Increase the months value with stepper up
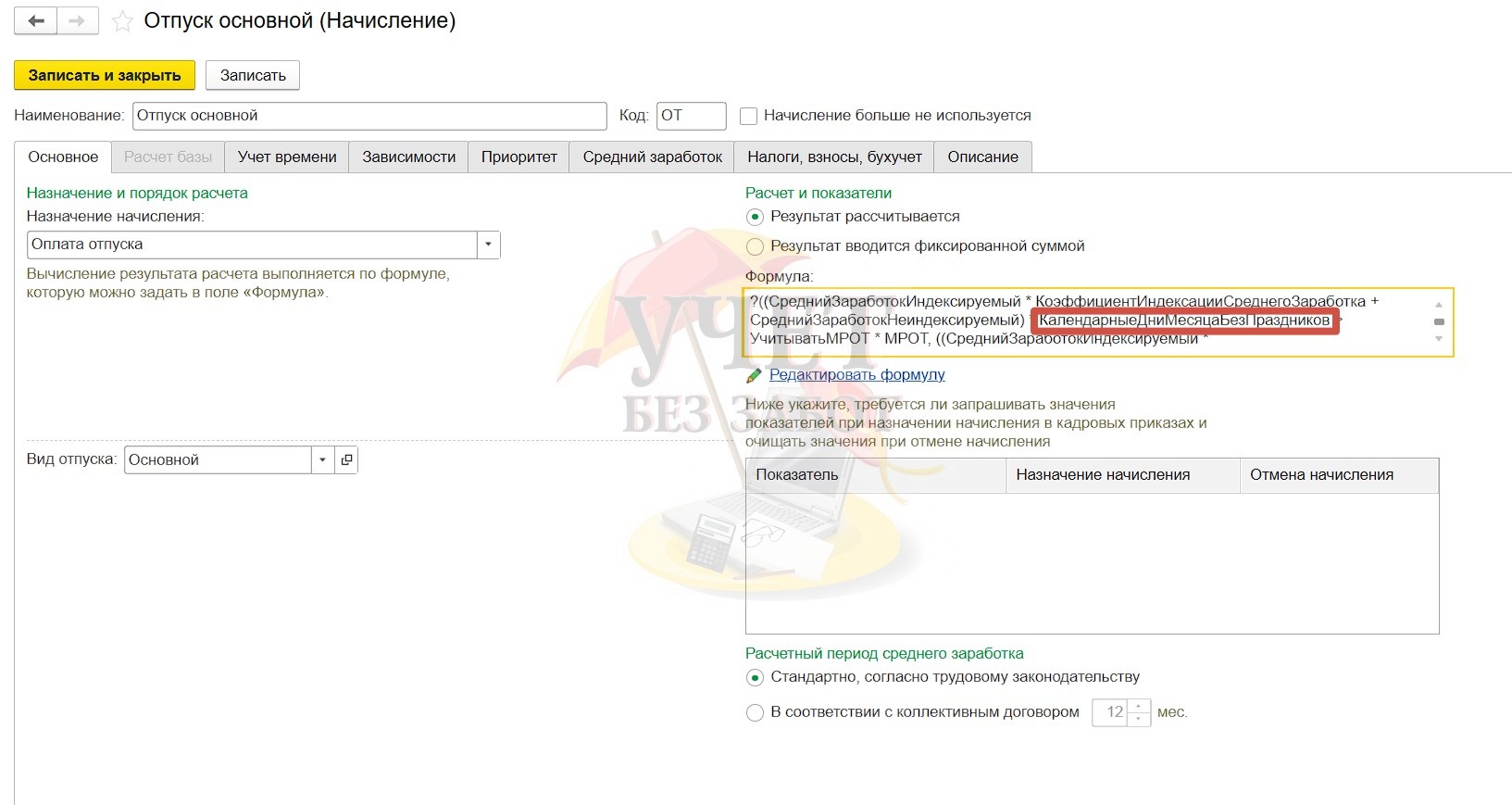This screenshot has height=805, width=1512. pyautogui.click(x=1139, y=706)
